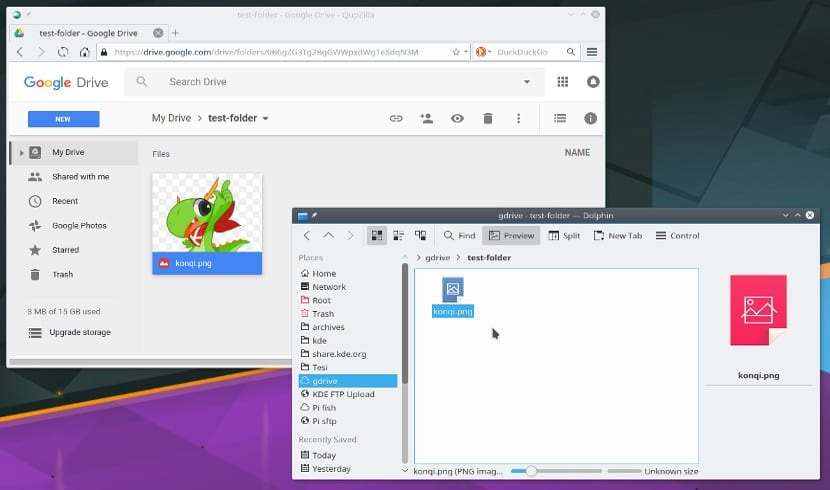830x490 pixels.
Task: Click gdrive in Dolphin breadcrumb
Action: click(x=437, y=258)
